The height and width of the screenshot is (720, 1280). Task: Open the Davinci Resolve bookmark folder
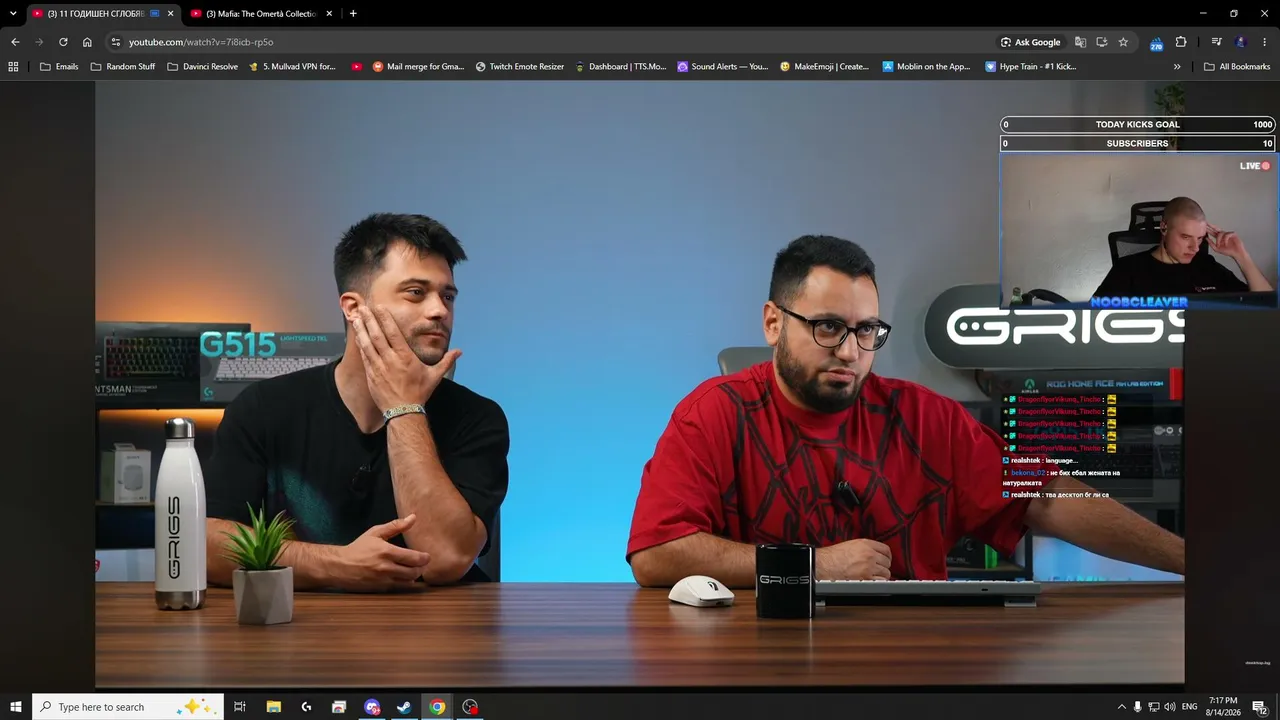203,67
